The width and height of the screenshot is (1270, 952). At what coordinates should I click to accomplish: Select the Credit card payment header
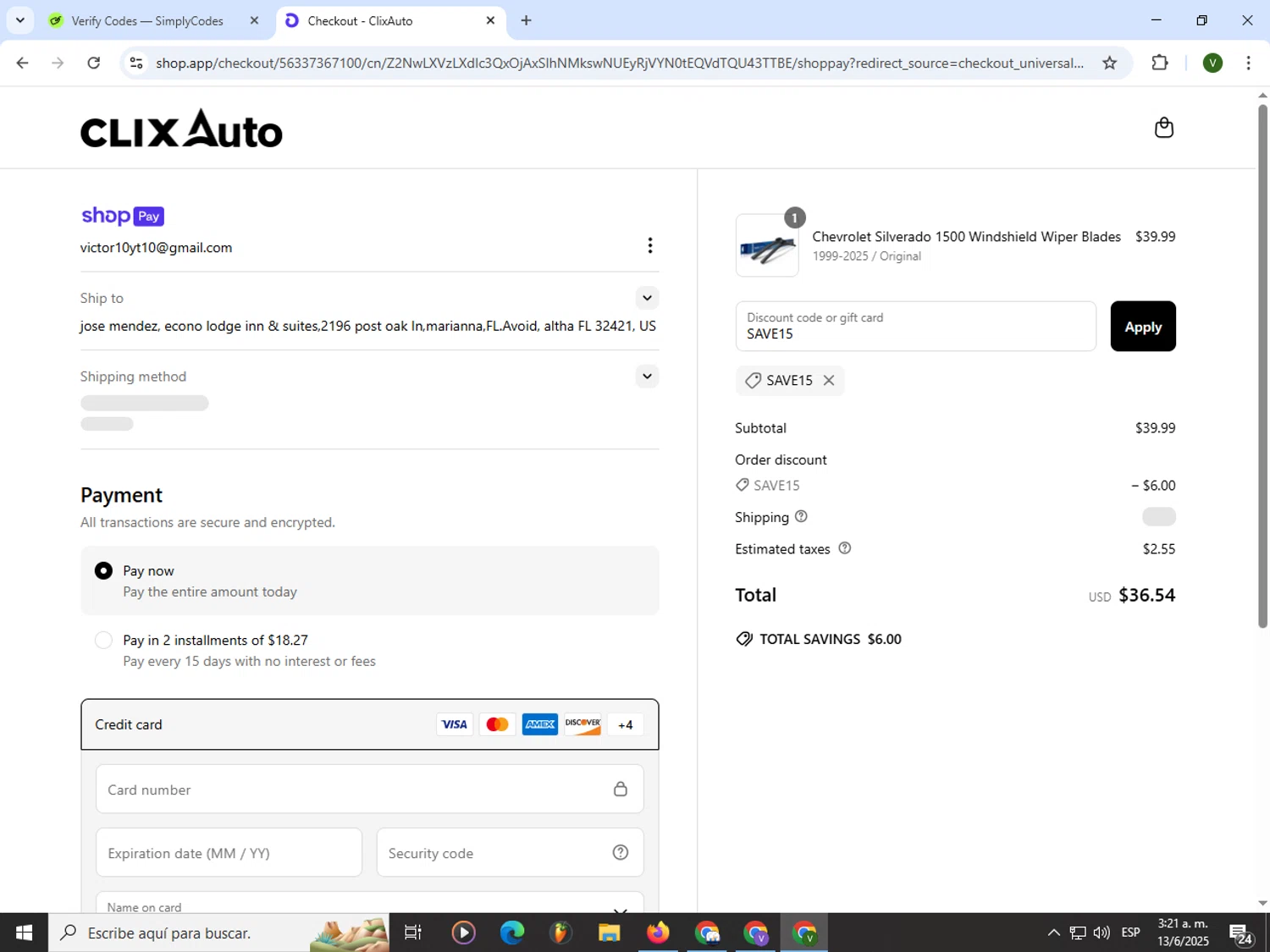[369, 724]
